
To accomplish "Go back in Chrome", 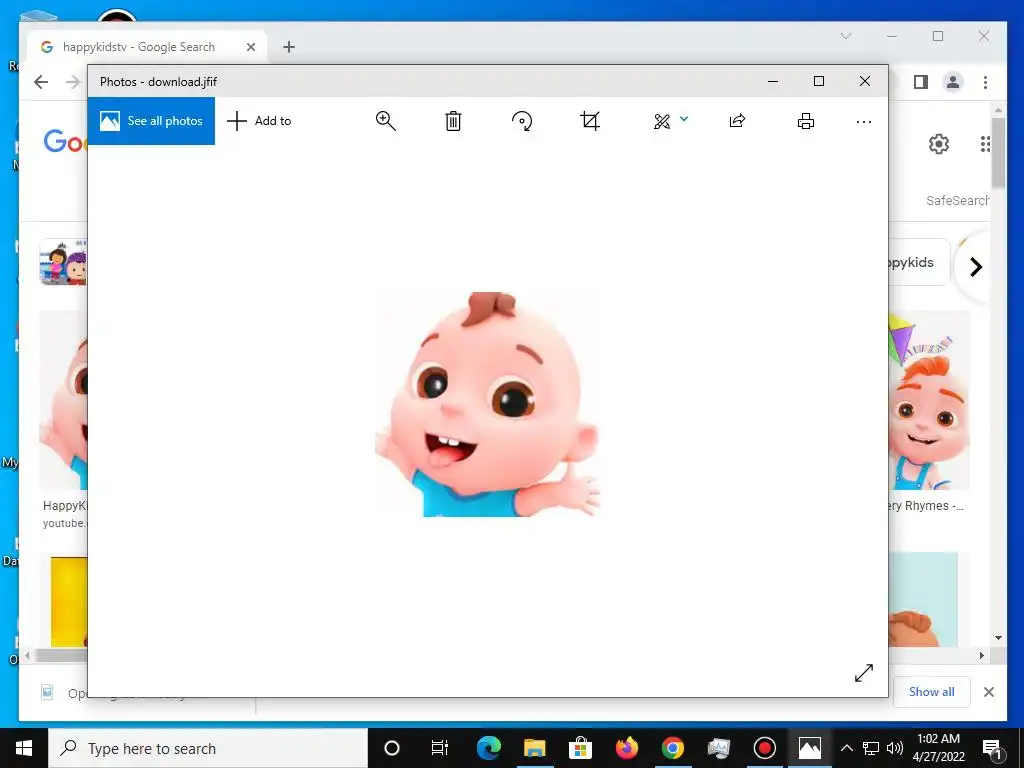I will click(x=41, y=82).
